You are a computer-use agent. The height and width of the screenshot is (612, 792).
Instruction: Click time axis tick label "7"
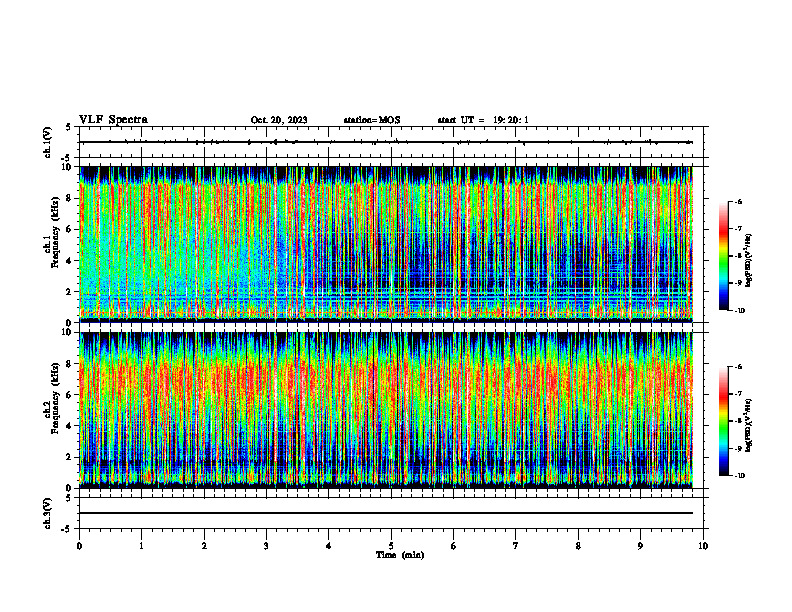tap(516, 546)
